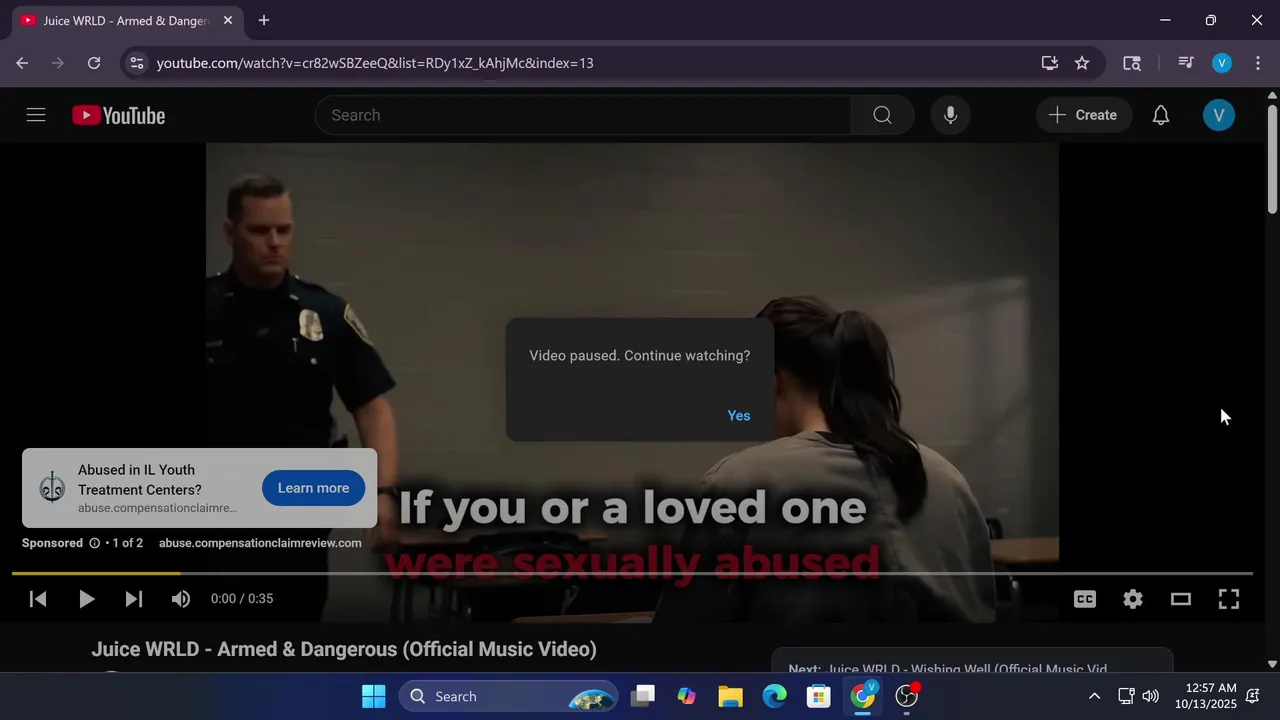Viewport: 1280px width, 720px height.
Task: Open the Windows Start menu
Action: click(x=373, y=696)
